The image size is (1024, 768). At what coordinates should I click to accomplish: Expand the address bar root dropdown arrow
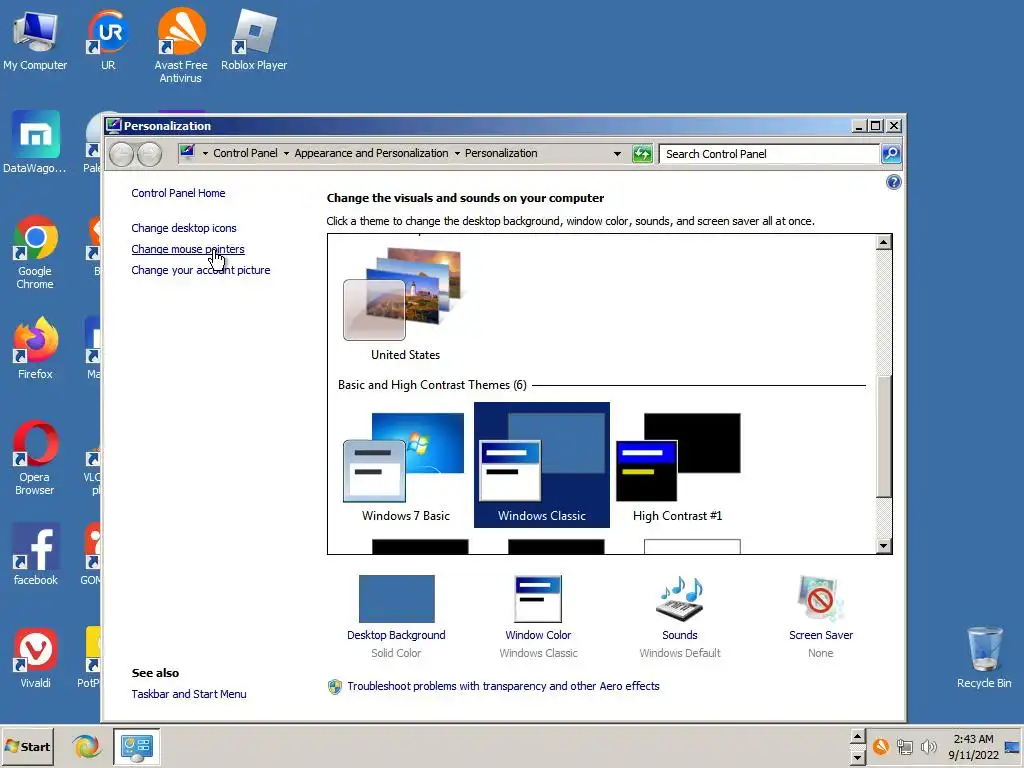click(205, 153)
